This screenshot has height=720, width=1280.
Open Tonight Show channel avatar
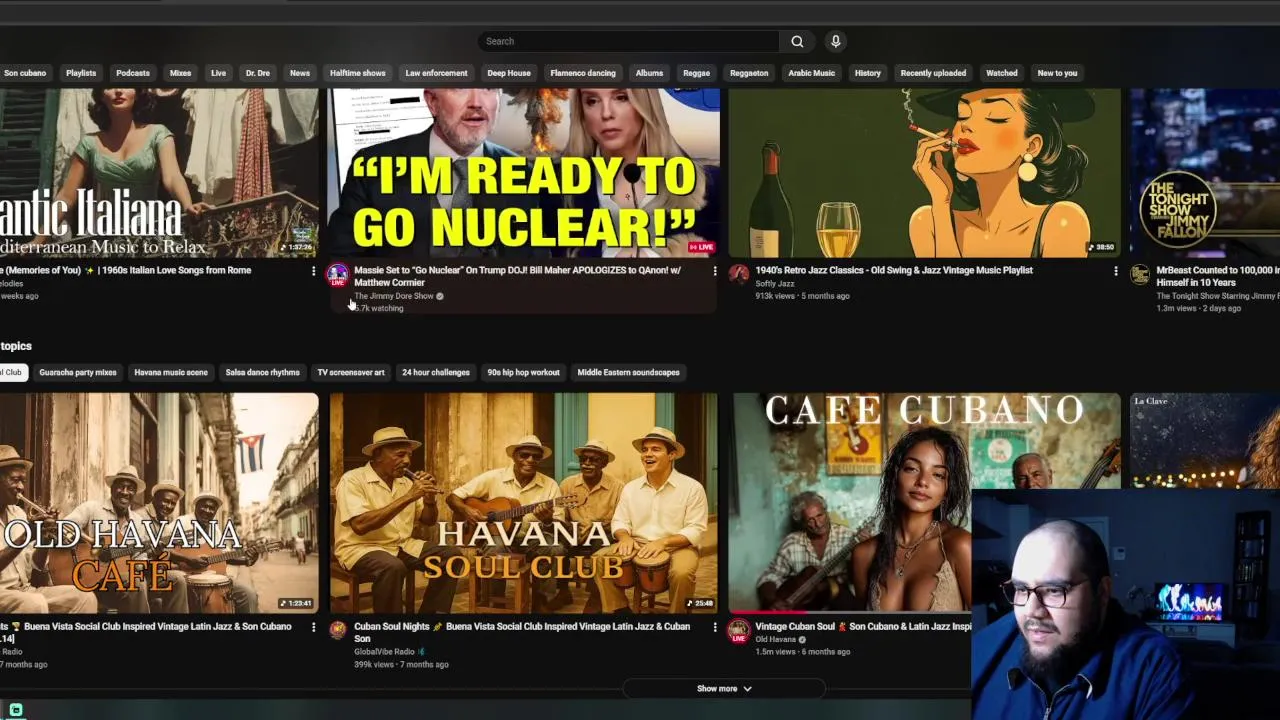[1140, 275]
